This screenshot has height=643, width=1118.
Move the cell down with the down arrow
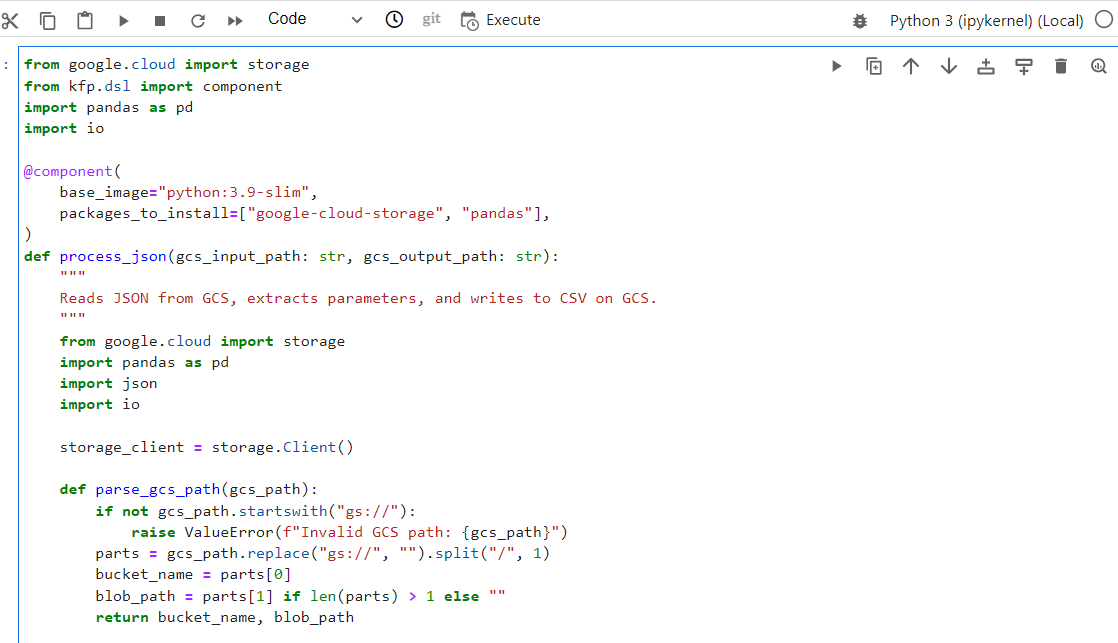[x=947, y=65]
